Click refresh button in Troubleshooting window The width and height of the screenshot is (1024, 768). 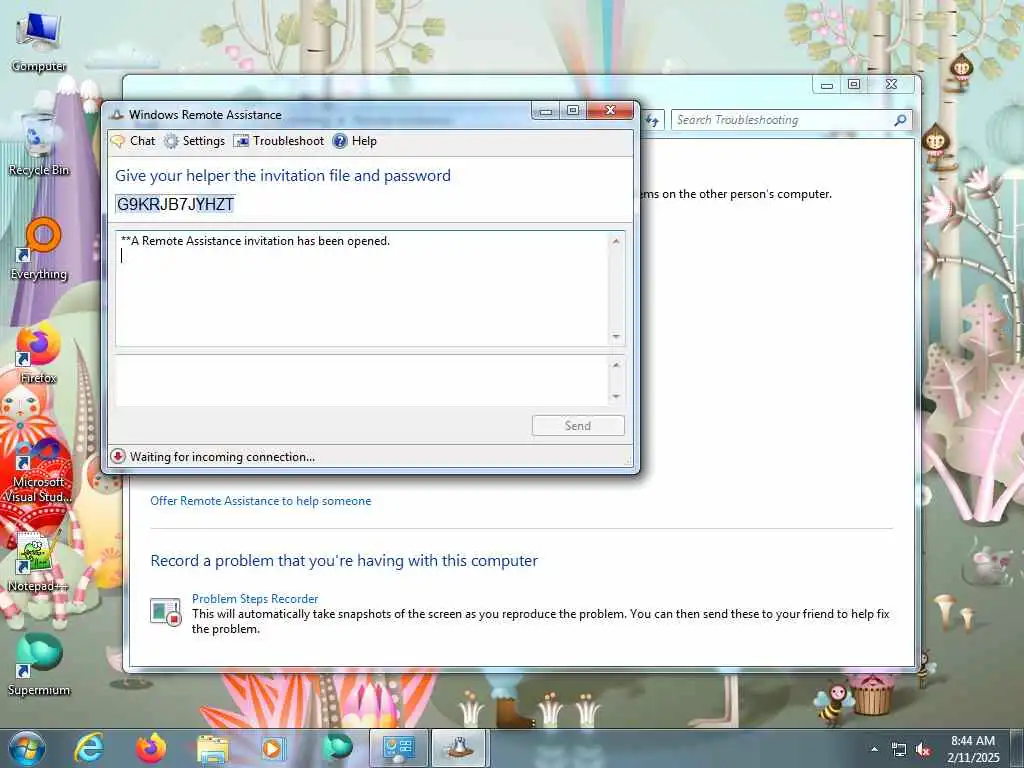click(x=652, y=120)
